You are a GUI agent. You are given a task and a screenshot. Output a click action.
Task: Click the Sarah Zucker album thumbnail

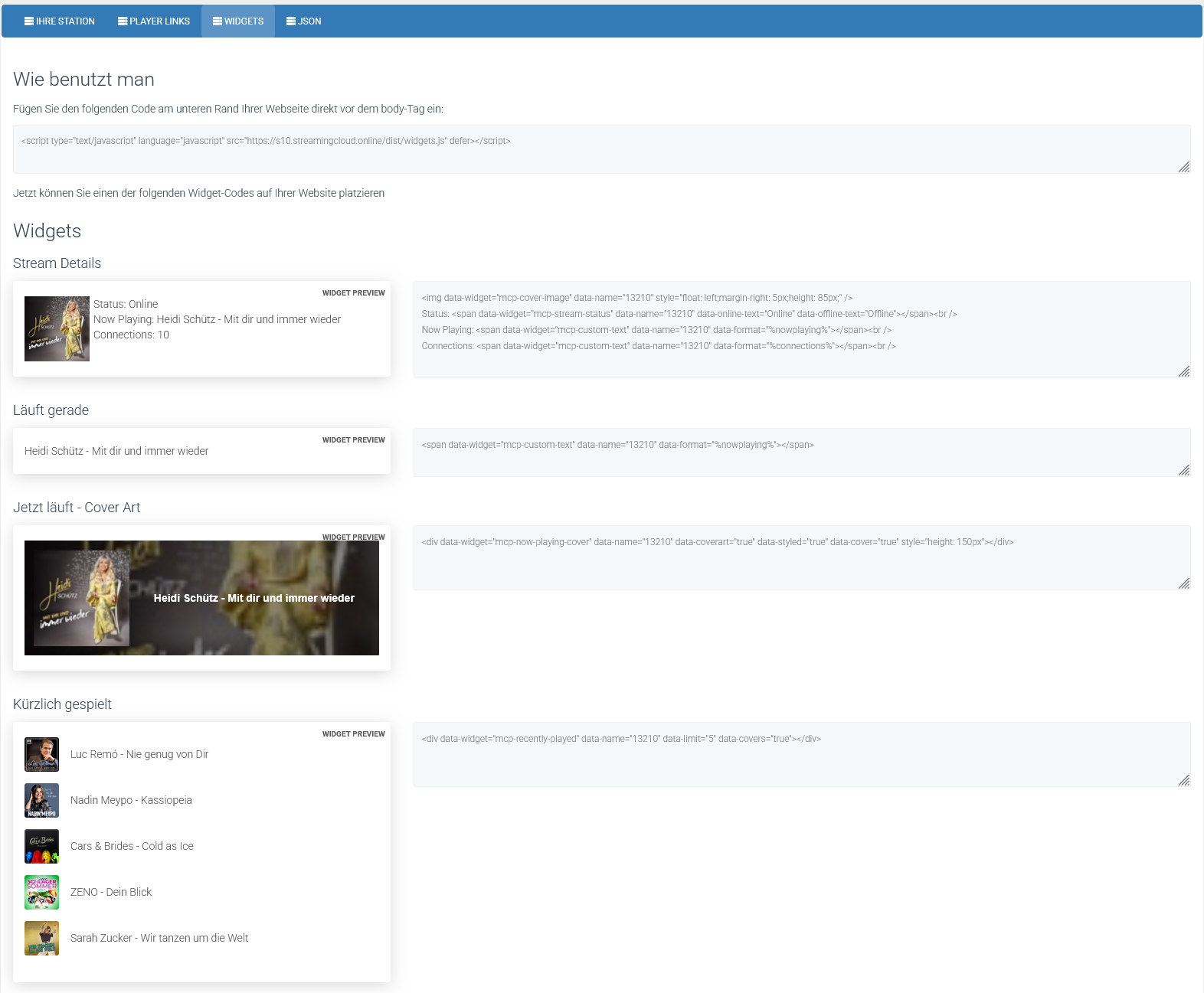[41, 938]
